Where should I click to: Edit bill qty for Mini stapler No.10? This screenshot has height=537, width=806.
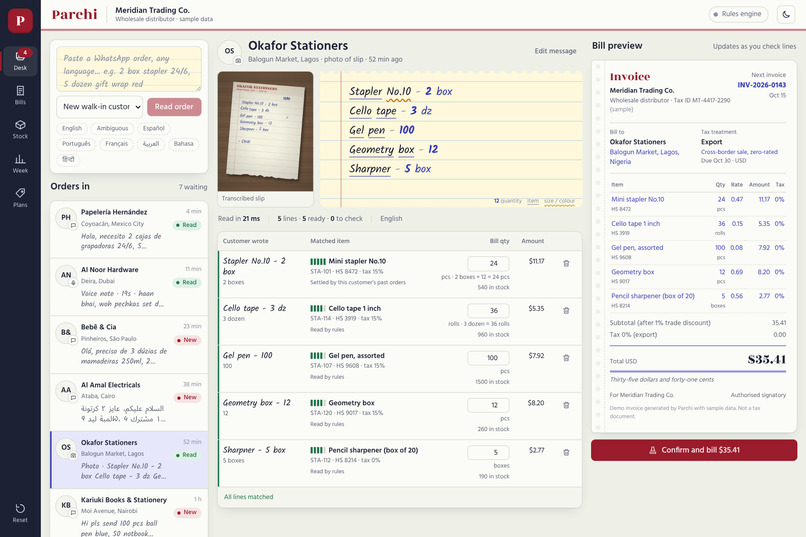point(488,263)
